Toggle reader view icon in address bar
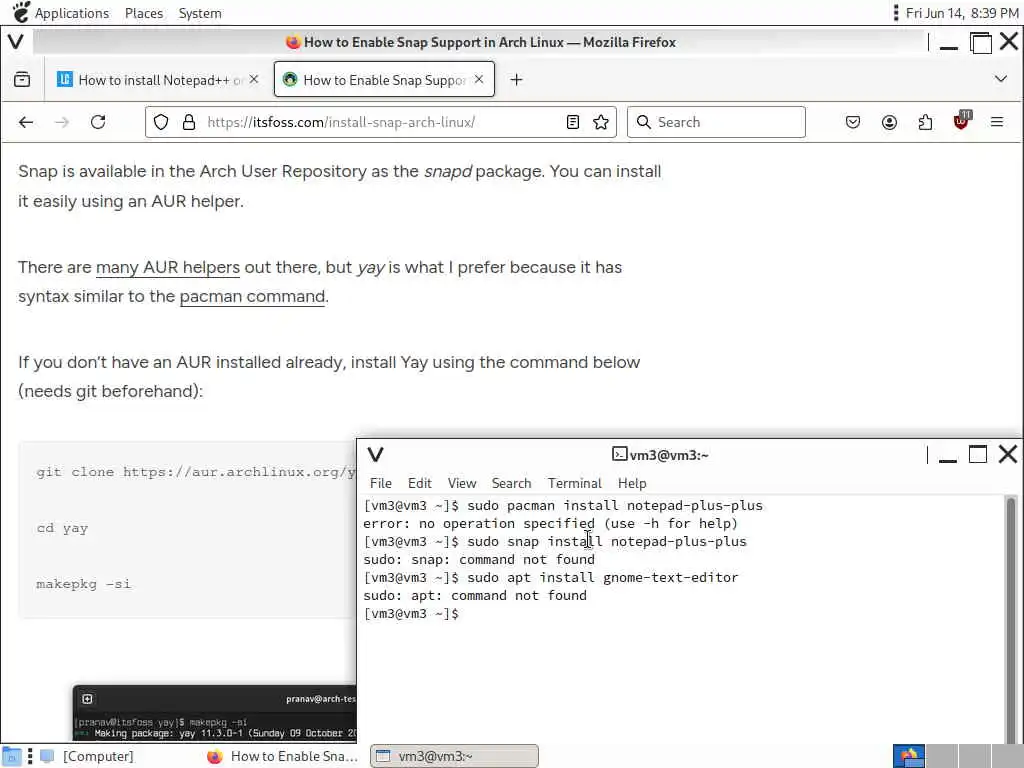Screen dimensions: 1024x768 (573, 122)
